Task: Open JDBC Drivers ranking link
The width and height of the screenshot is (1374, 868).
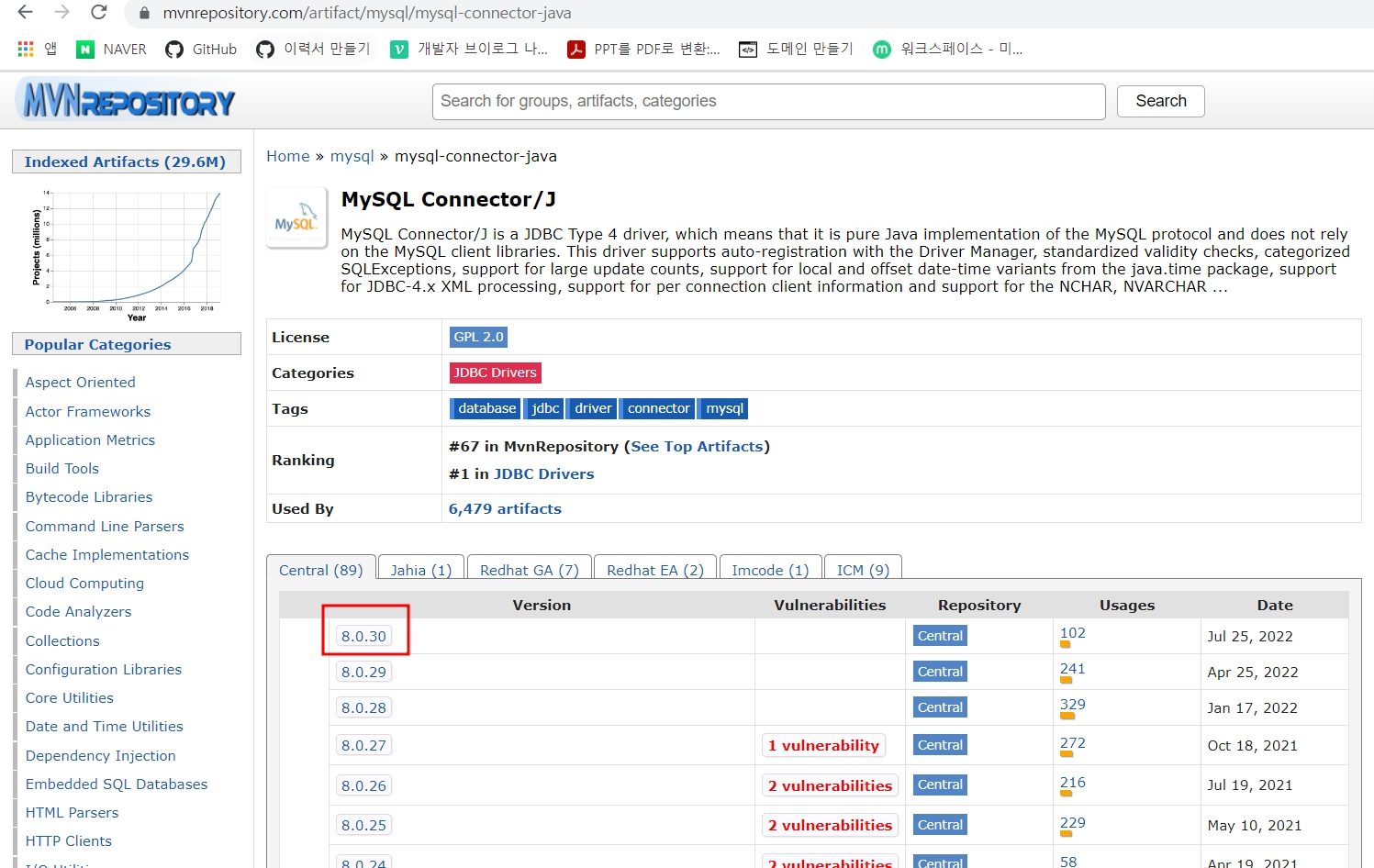Action: (x=543, y=473)
